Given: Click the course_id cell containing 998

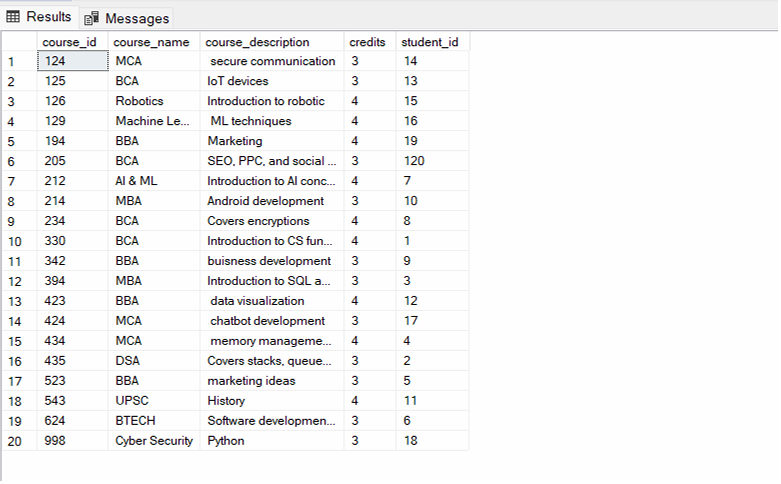Looking at the screenshot, I should click(x=72, y=441).
